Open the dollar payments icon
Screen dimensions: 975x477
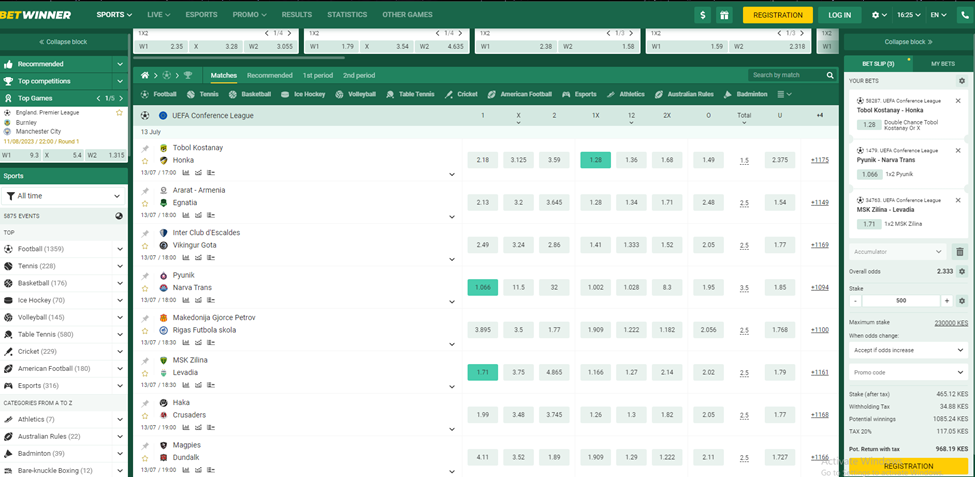point(703,15)
